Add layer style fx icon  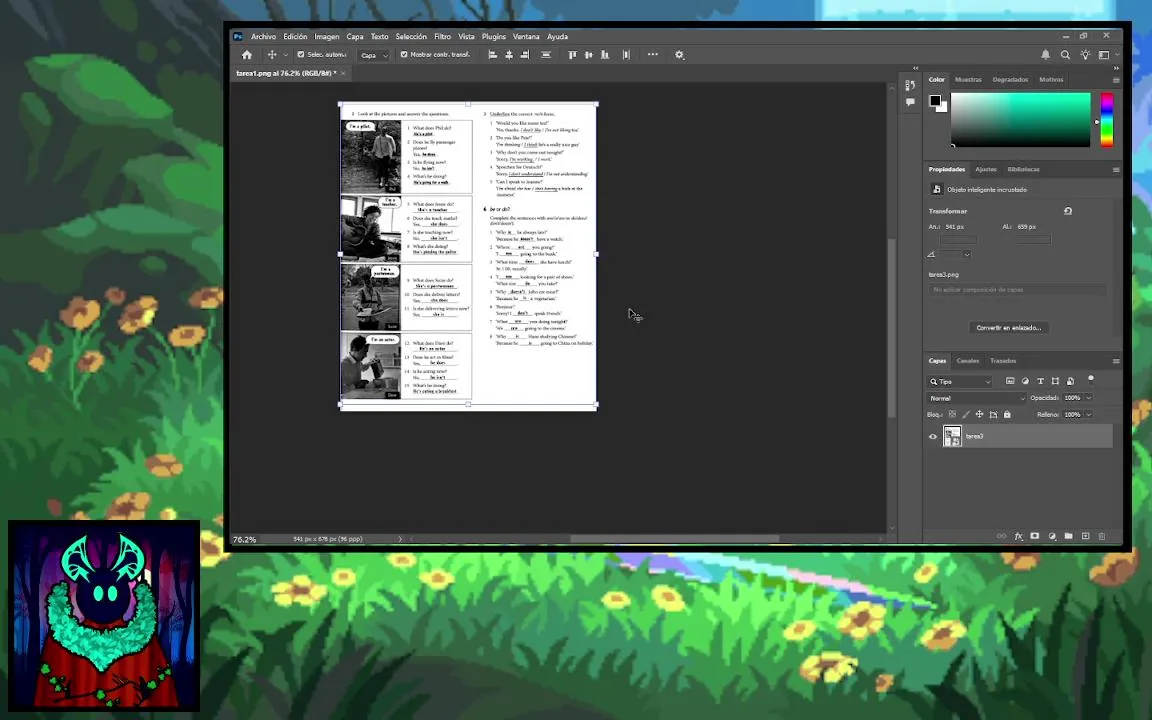coord(1018,536)
